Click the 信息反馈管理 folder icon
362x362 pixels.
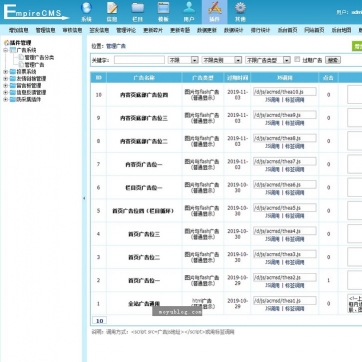pyautogui.click(x=13, y=92)
